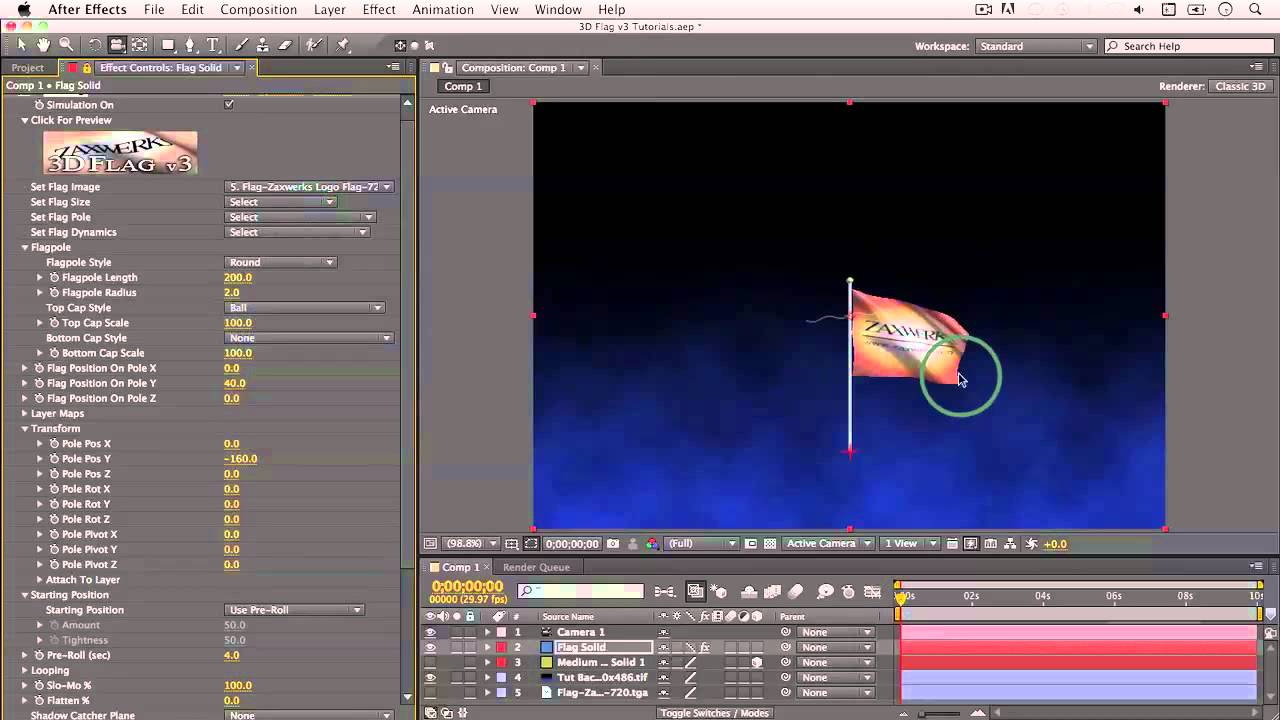1280x720 pixels.
Task: Click Pre-Roll value 4.0
Action: coord(231,655)
